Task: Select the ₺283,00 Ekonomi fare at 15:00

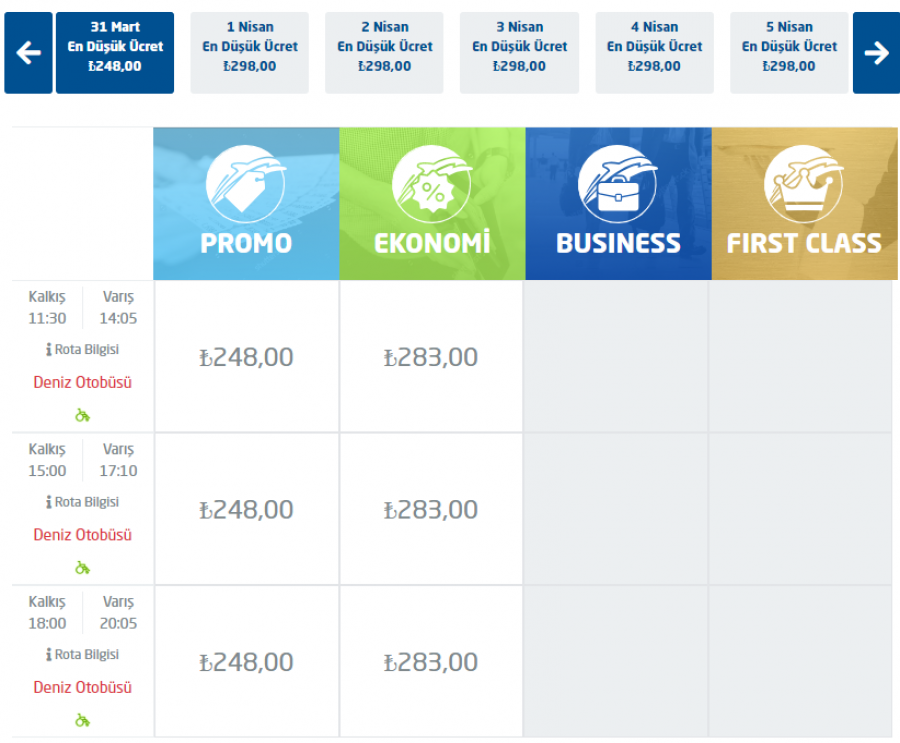Action: click(431, 510)
